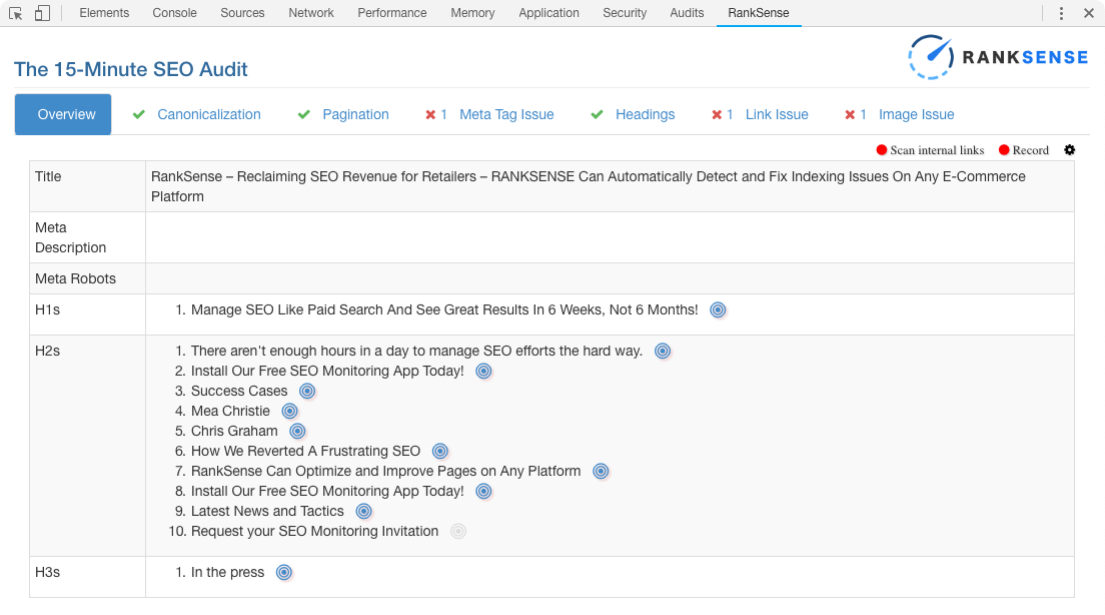Open the Elements DevTools panel

click(104, 13)
